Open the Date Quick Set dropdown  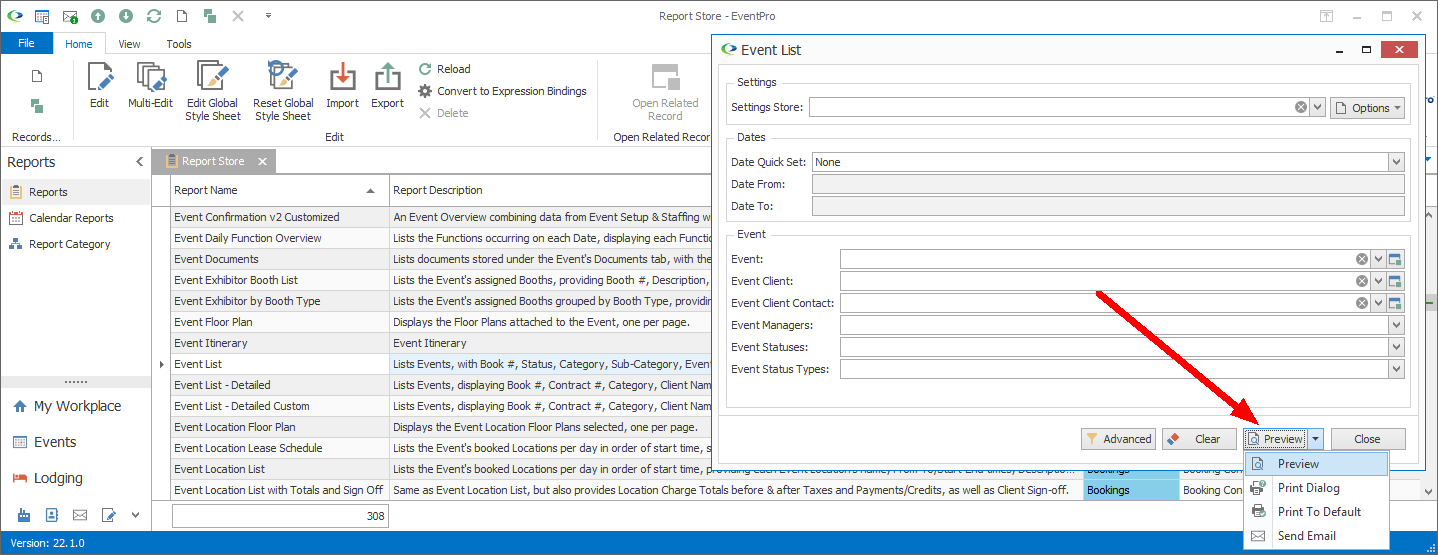tap(1396, 161)
